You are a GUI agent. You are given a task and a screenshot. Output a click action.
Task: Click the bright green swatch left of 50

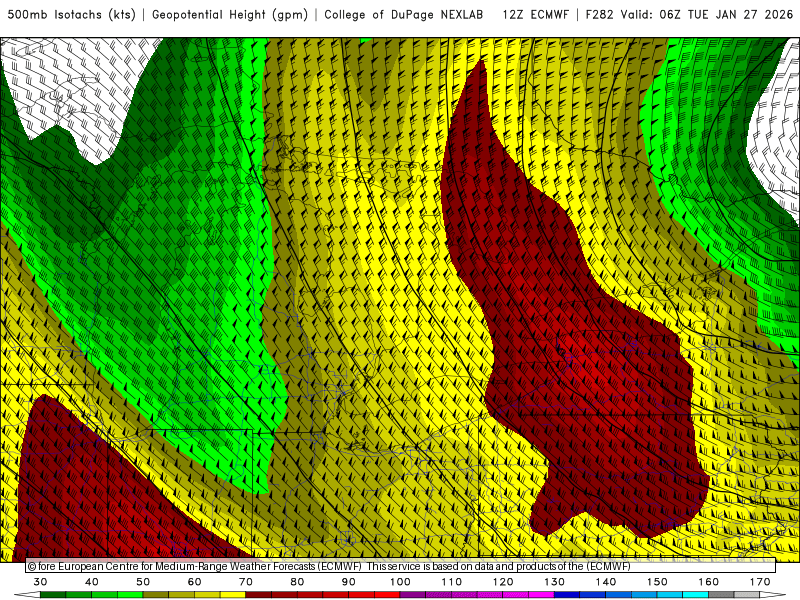pos(130,595)
